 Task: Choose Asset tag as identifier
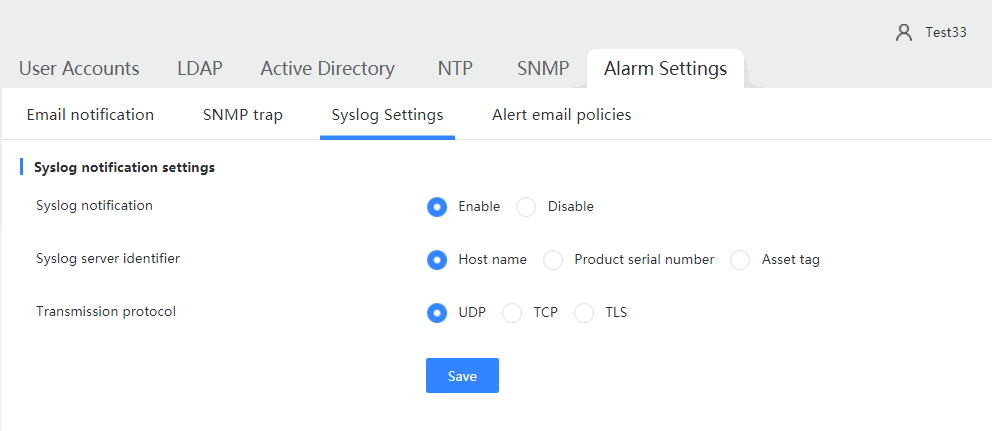click(740, 260)
